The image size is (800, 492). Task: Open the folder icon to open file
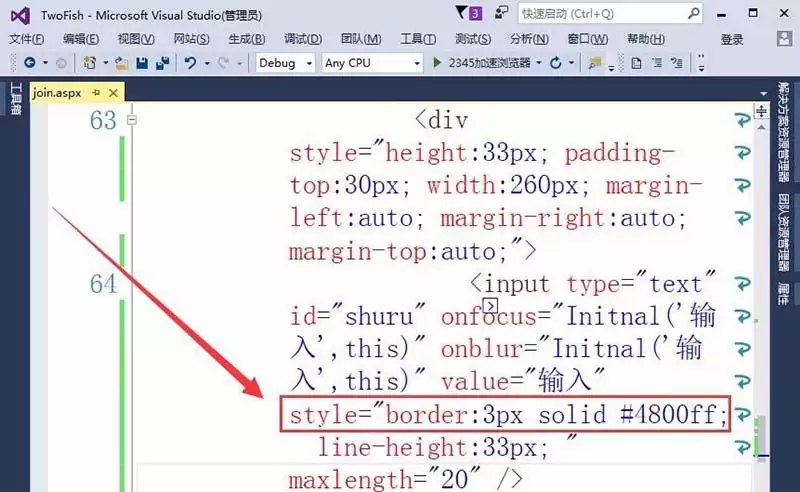[121, 63]
